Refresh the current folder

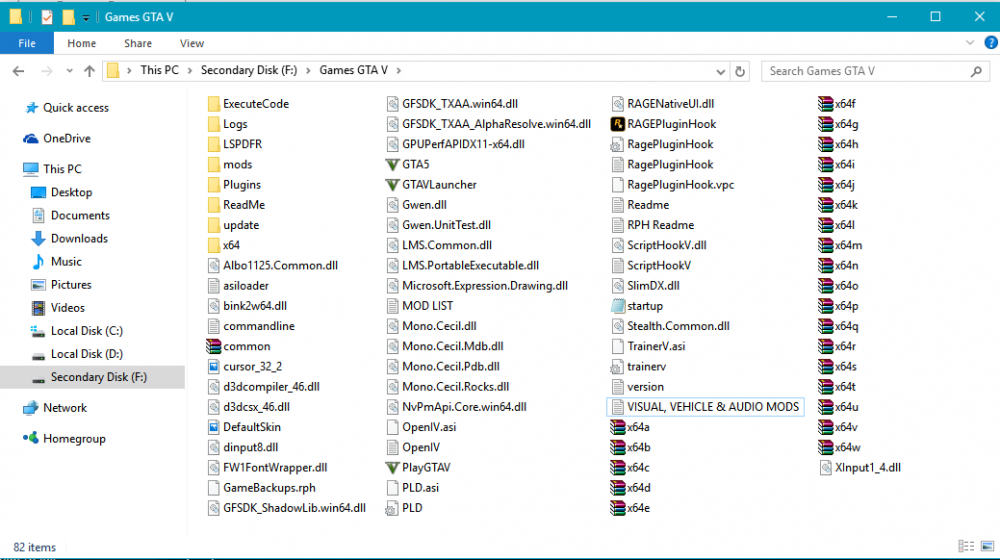(x=740, y=71)
